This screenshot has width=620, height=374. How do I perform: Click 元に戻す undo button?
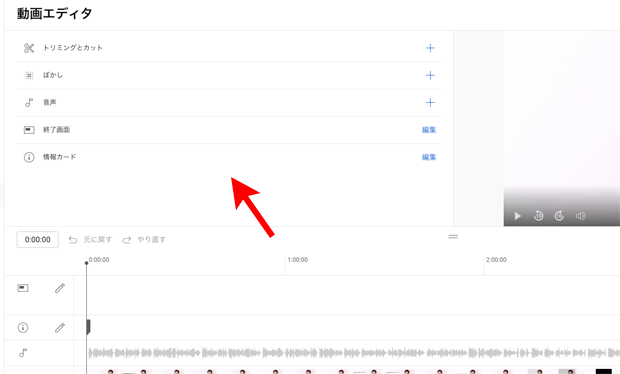(90, 240)
